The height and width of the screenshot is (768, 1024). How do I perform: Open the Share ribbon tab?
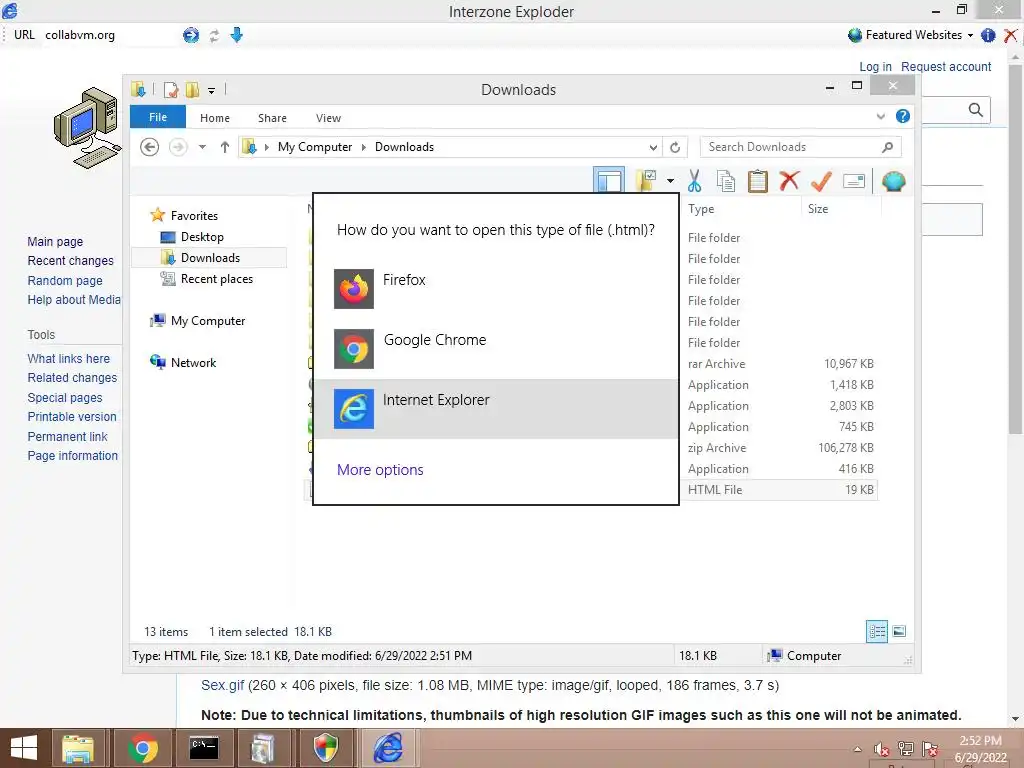(x=272, y=118)
